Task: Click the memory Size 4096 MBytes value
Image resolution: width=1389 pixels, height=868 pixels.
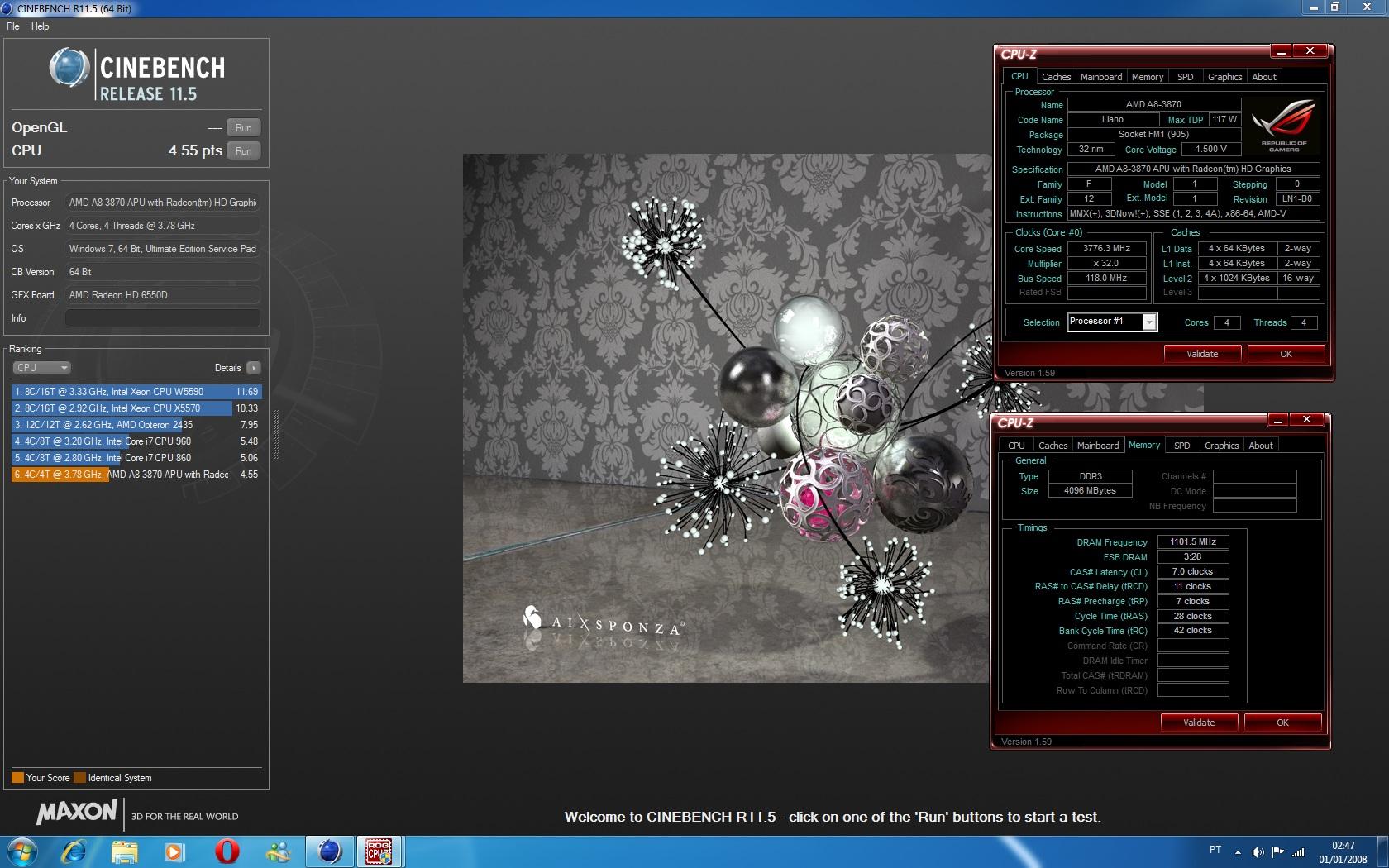Action: 1090,491
